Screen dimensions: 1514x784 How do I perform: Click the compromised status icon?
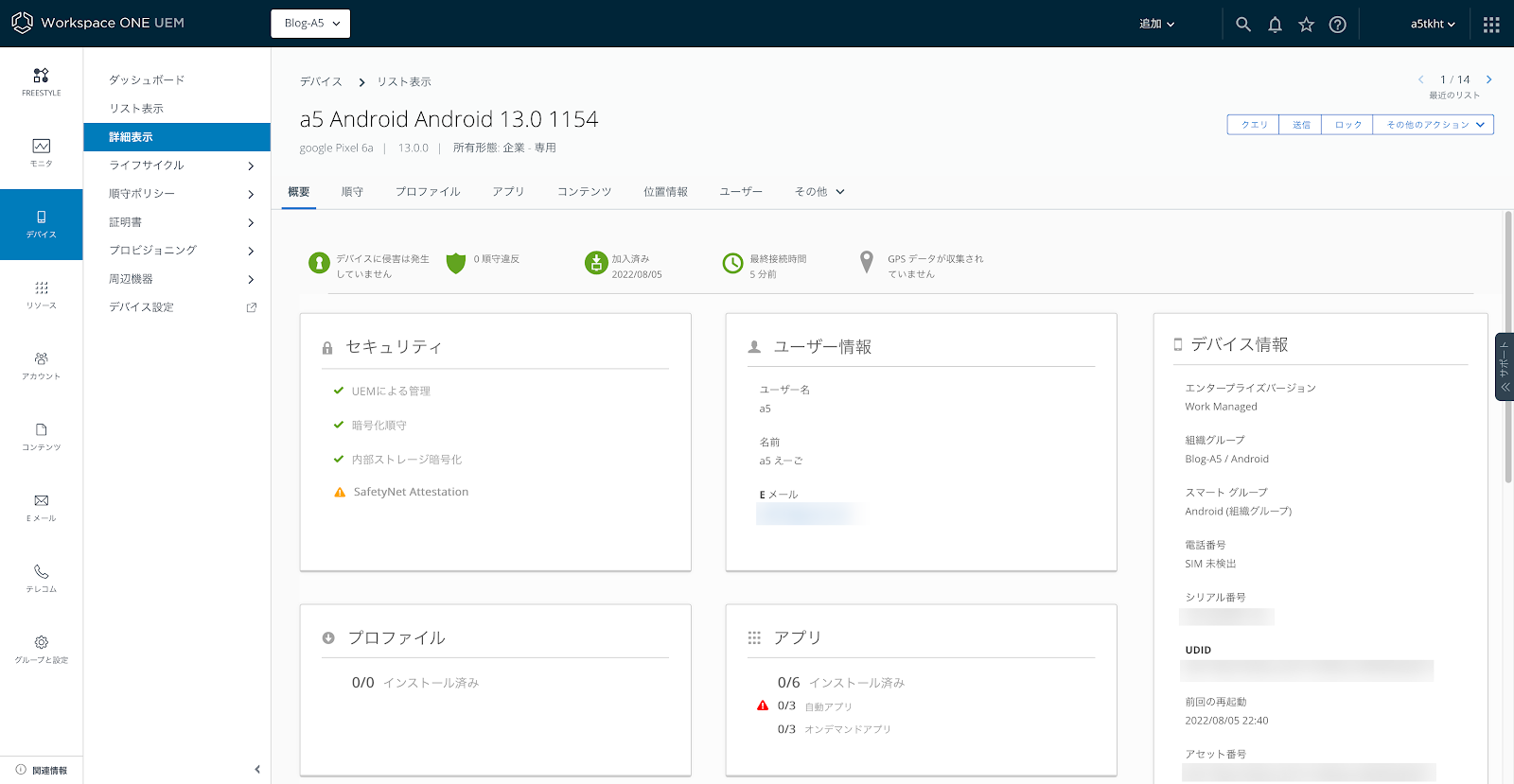tap(320, 263)
